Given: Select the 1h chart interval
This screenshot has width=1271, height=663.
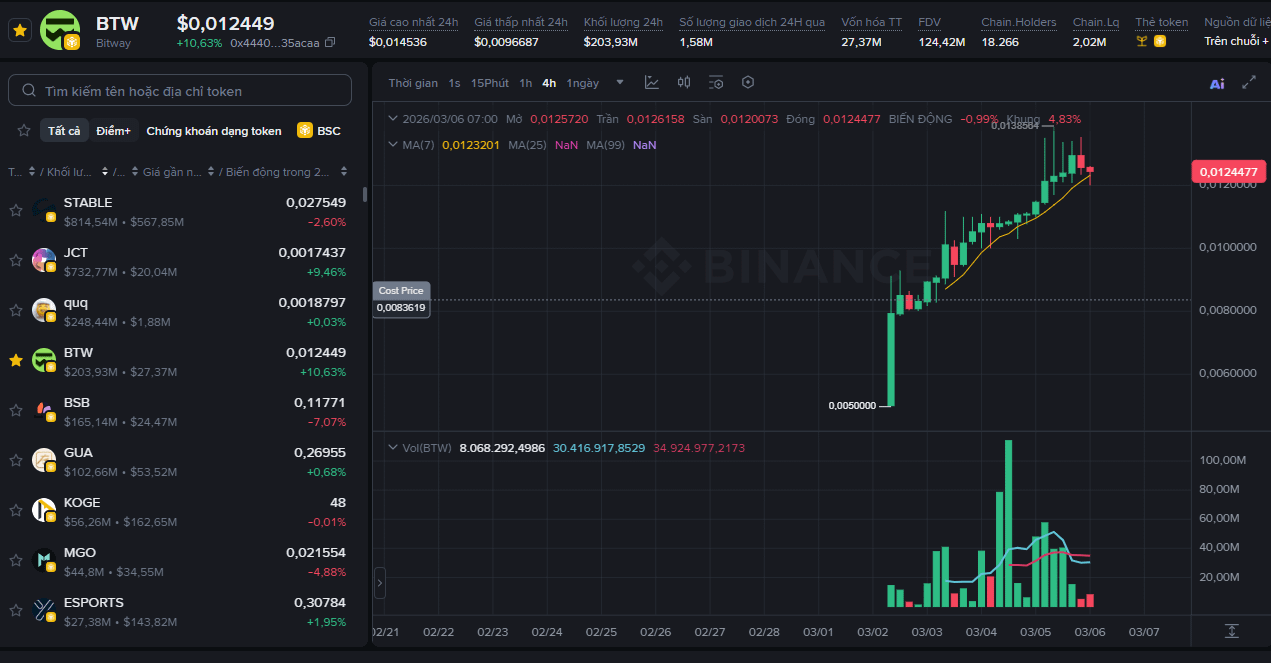Looking at the screenshot, I should 526,83.
